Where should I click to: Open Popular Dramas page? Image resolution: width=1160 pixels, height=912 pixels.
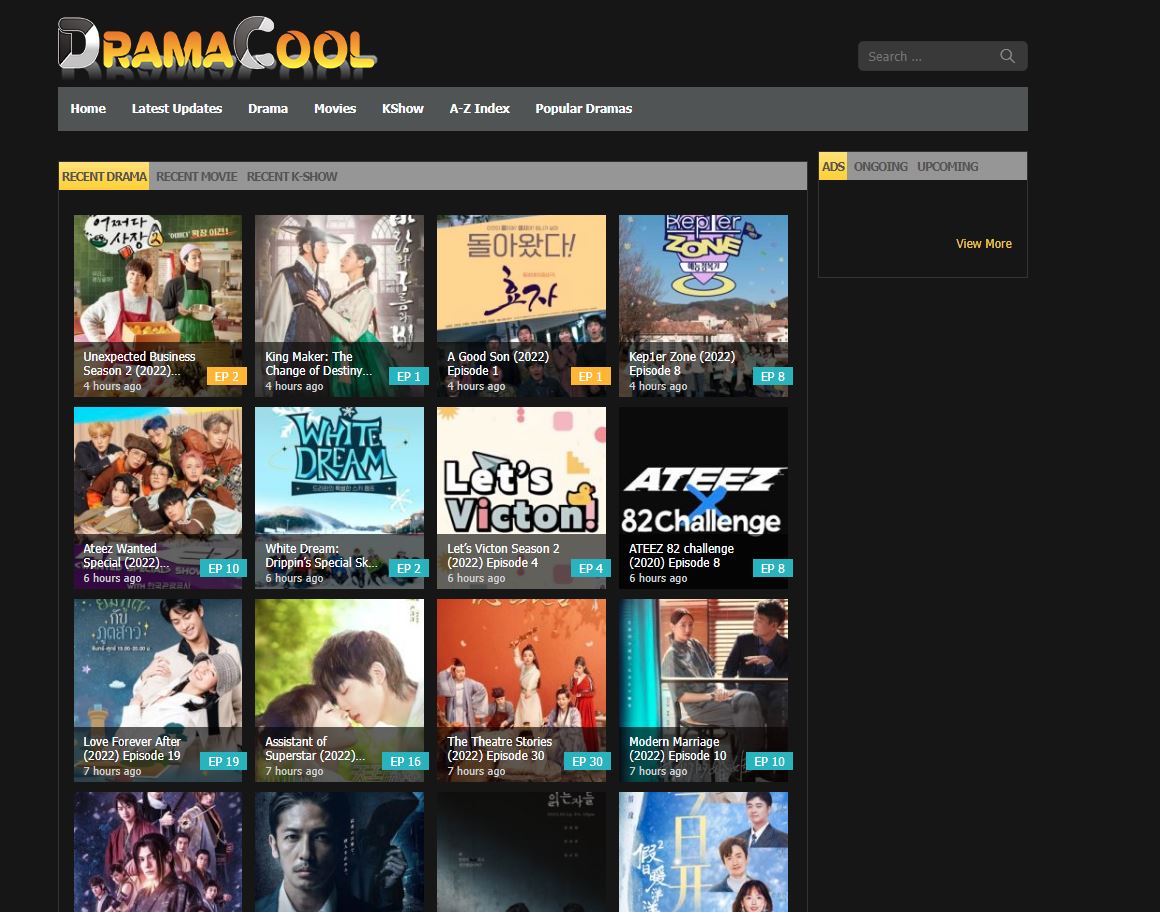584,109
